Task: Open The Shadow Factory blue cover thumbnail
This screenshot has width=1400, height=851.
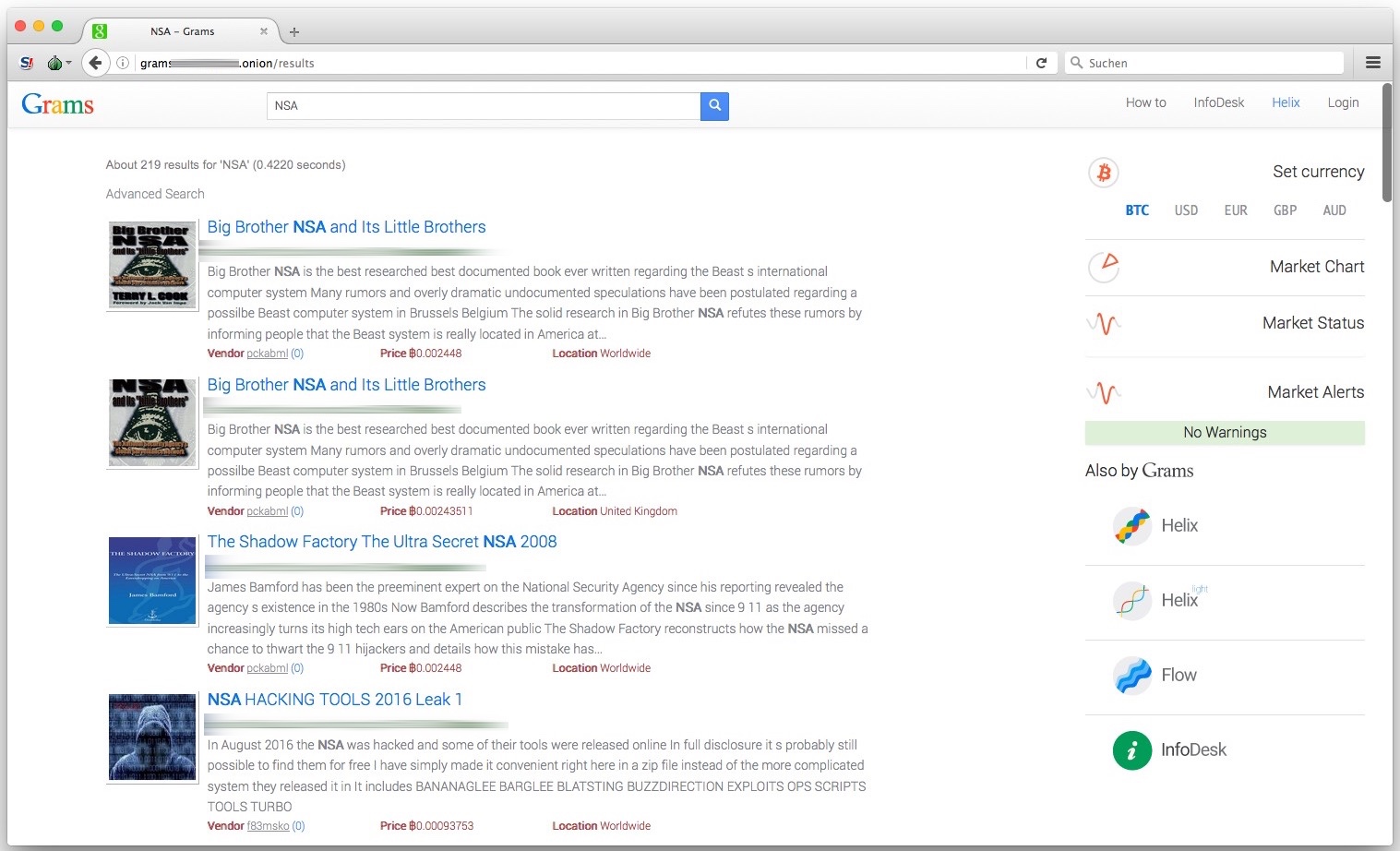Action: [x=152, y=581]
